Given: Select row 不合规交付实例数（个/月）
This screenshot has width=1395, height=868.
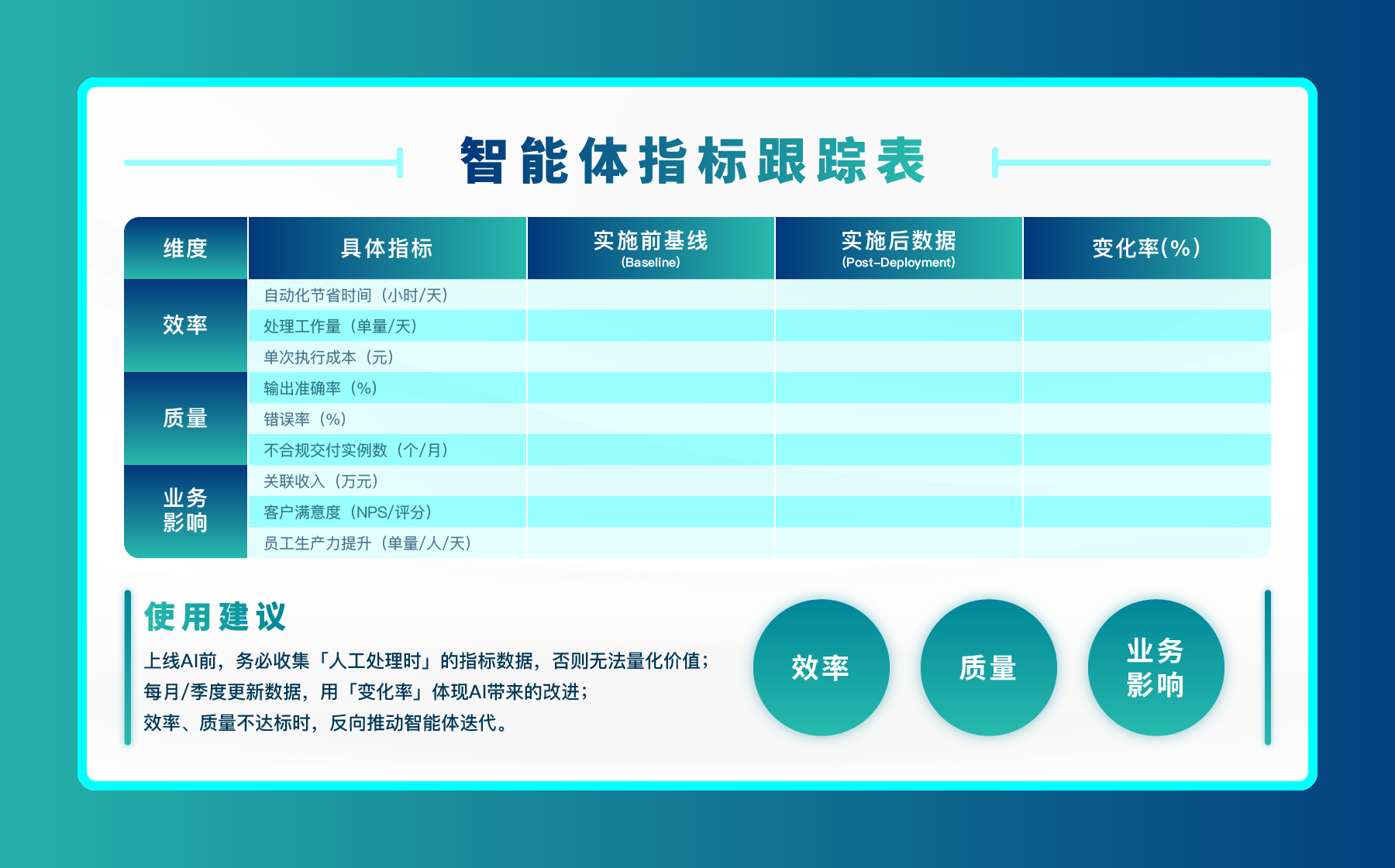Looking at the screenshot, I should (x=759, y=449).
